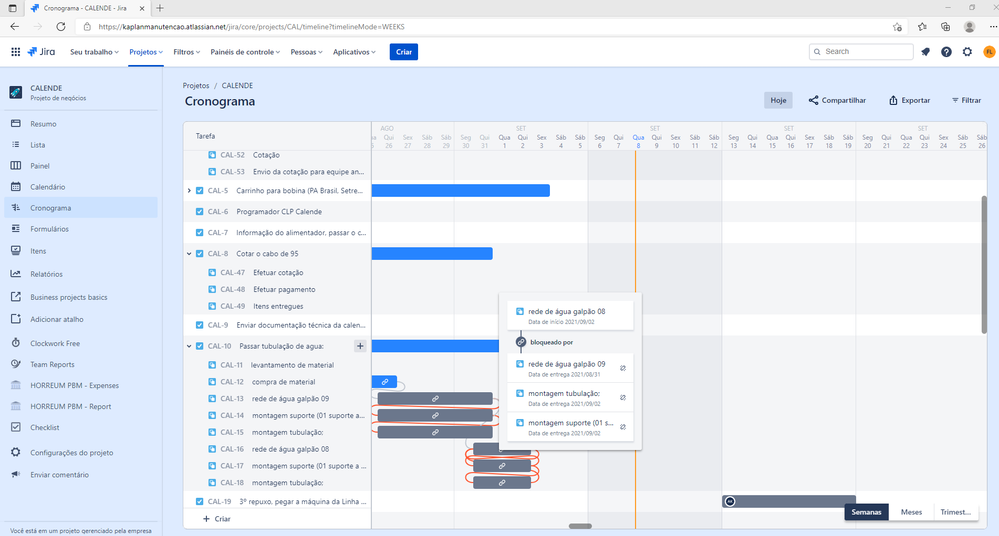Click the Exportar button
The height and width of the screenshot is (536, 999).
pyautogui.click(x=910, y=100)
